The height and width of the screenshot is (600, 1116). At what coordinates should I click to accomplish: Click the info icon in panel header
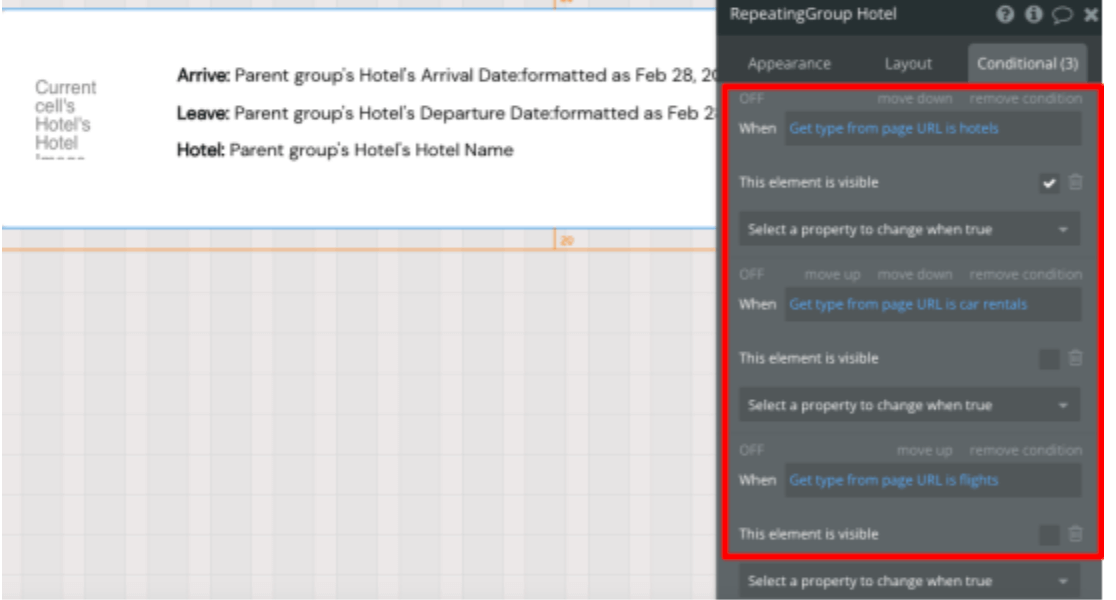[1034, 14]
